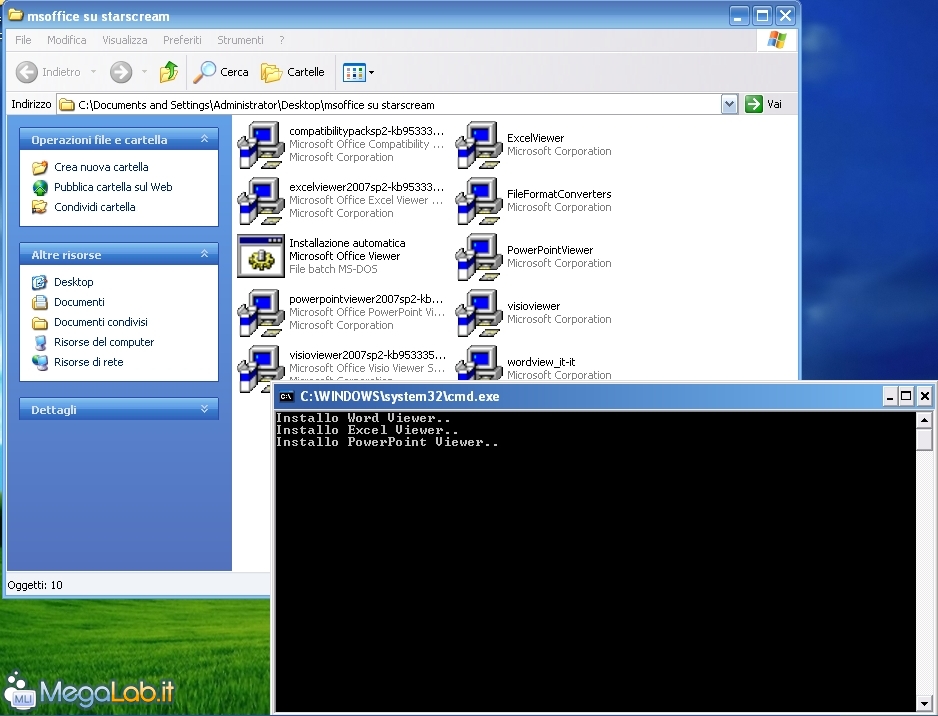The height and width of the screenshot is (716, 938).
Task: Click the Documenti condivisi folder icon
Action: [x=39, y=322]
